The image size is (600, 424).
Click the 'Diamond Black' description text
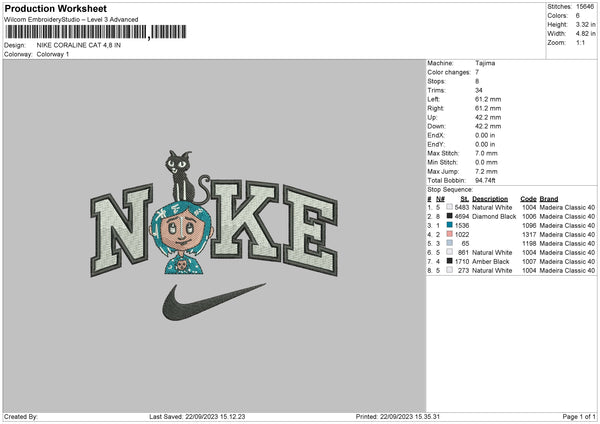pos(494,217)
